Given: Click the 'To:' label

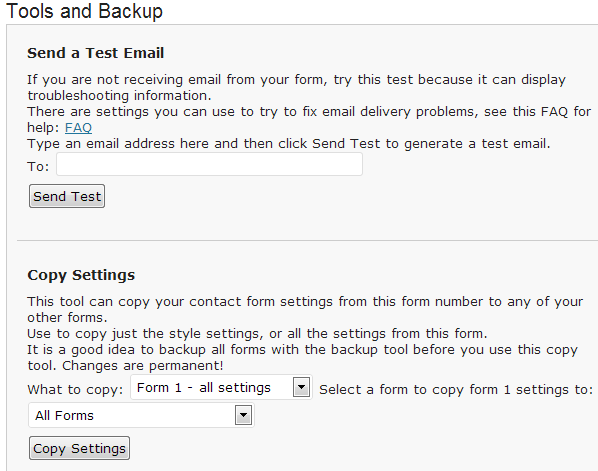Looking at the screenshot, I should [x=38, y=167].
